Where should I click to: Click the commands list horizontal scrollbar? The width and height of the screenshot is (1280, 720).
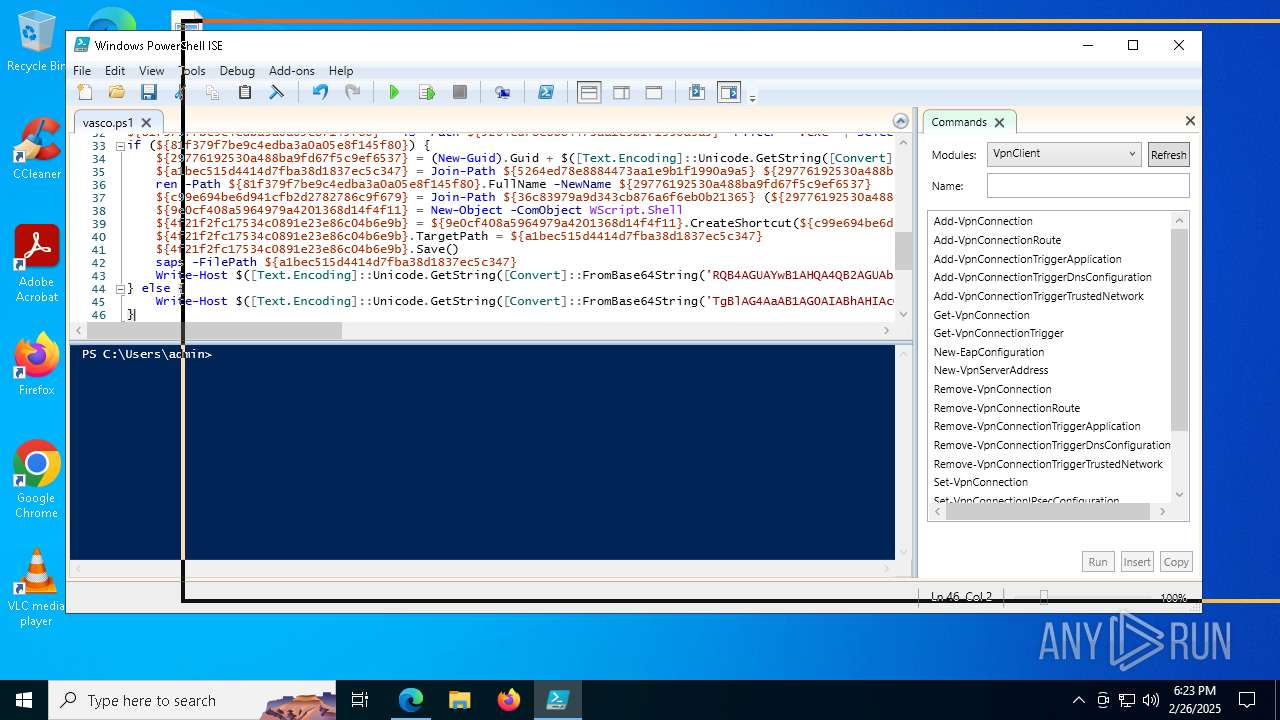pyautogui.click(x=1050, y=511)
